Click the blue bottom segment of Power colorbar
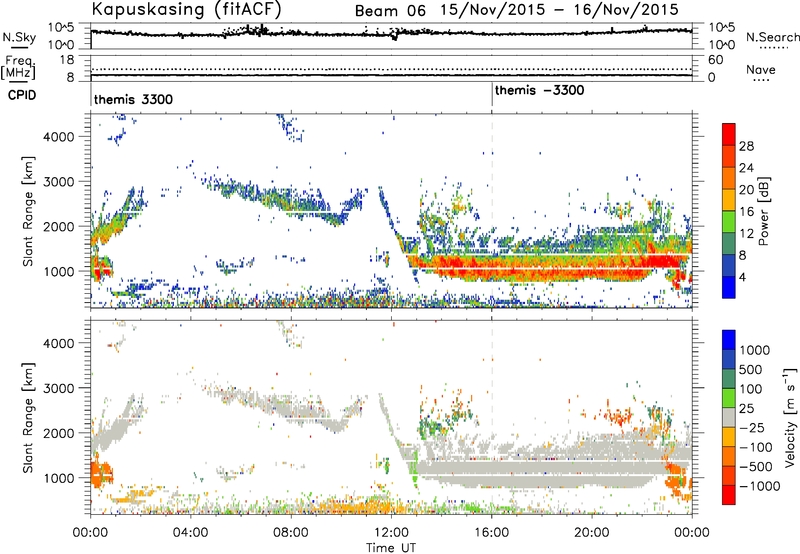The image size is (800, 554). click(x=729, y=289)
